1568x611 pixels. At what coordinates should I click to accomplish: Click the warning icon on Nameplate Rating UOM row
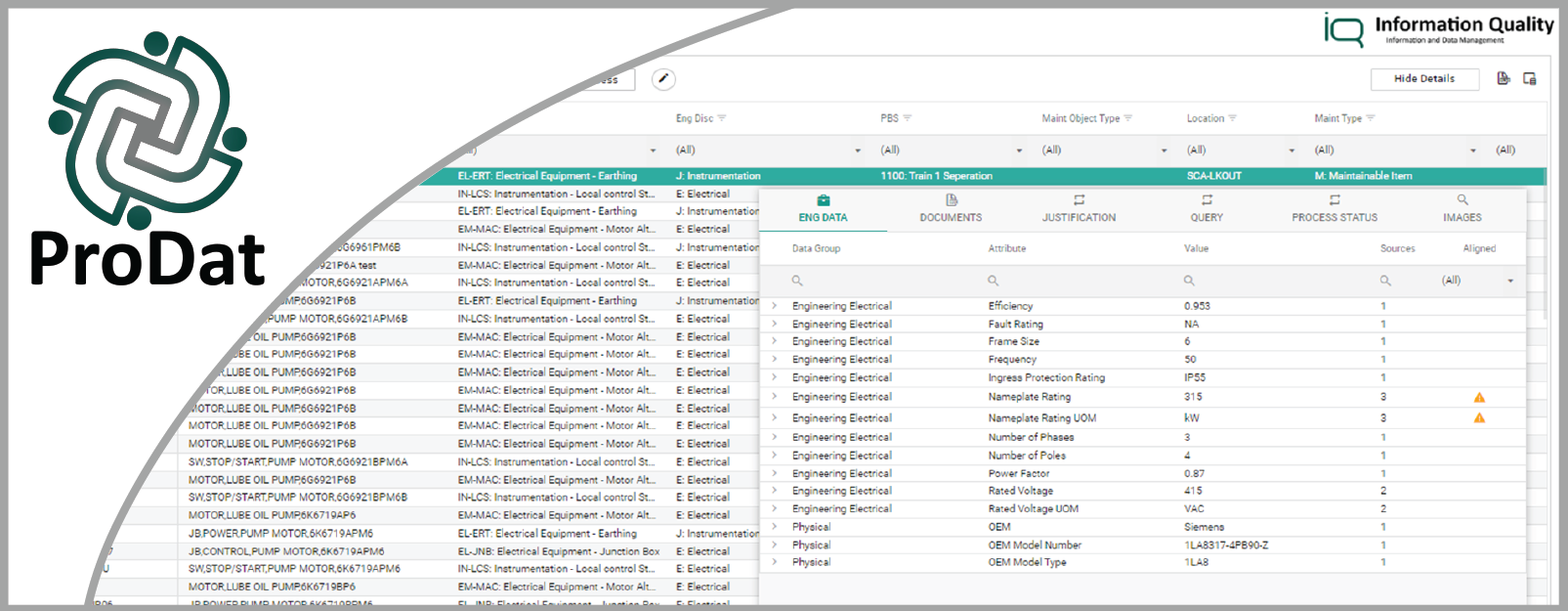1479,418
